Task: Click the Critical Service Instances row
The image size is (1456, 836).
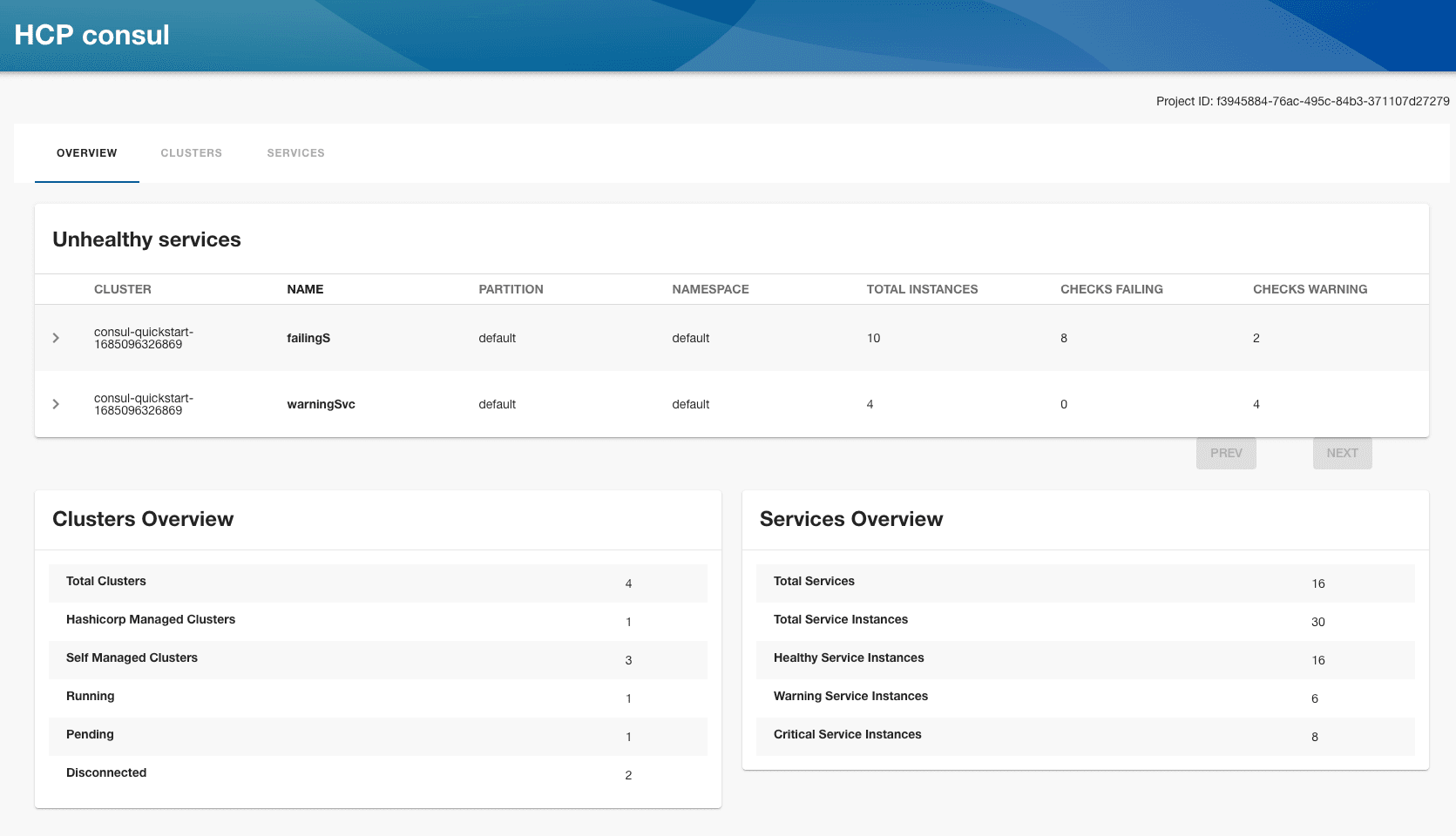Action: (1085, 736)
